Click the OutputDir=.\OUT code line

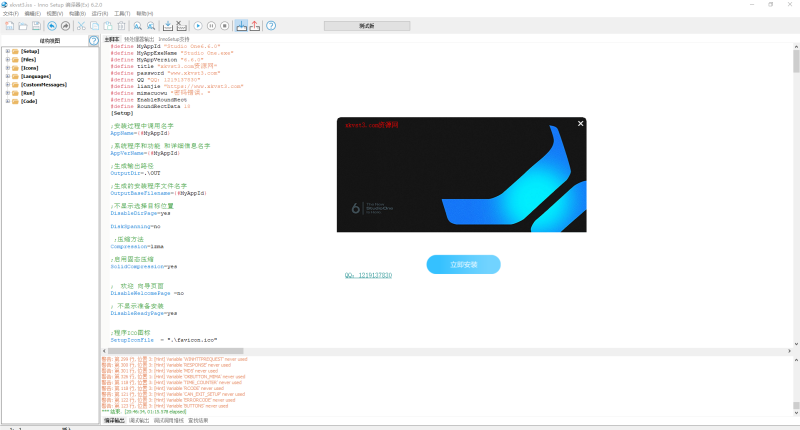click(135, 173)
